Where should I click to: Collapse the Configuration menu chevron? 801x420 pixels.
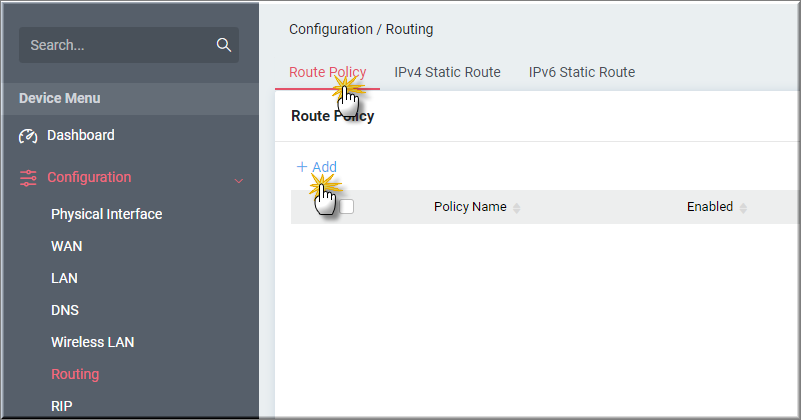239,181
